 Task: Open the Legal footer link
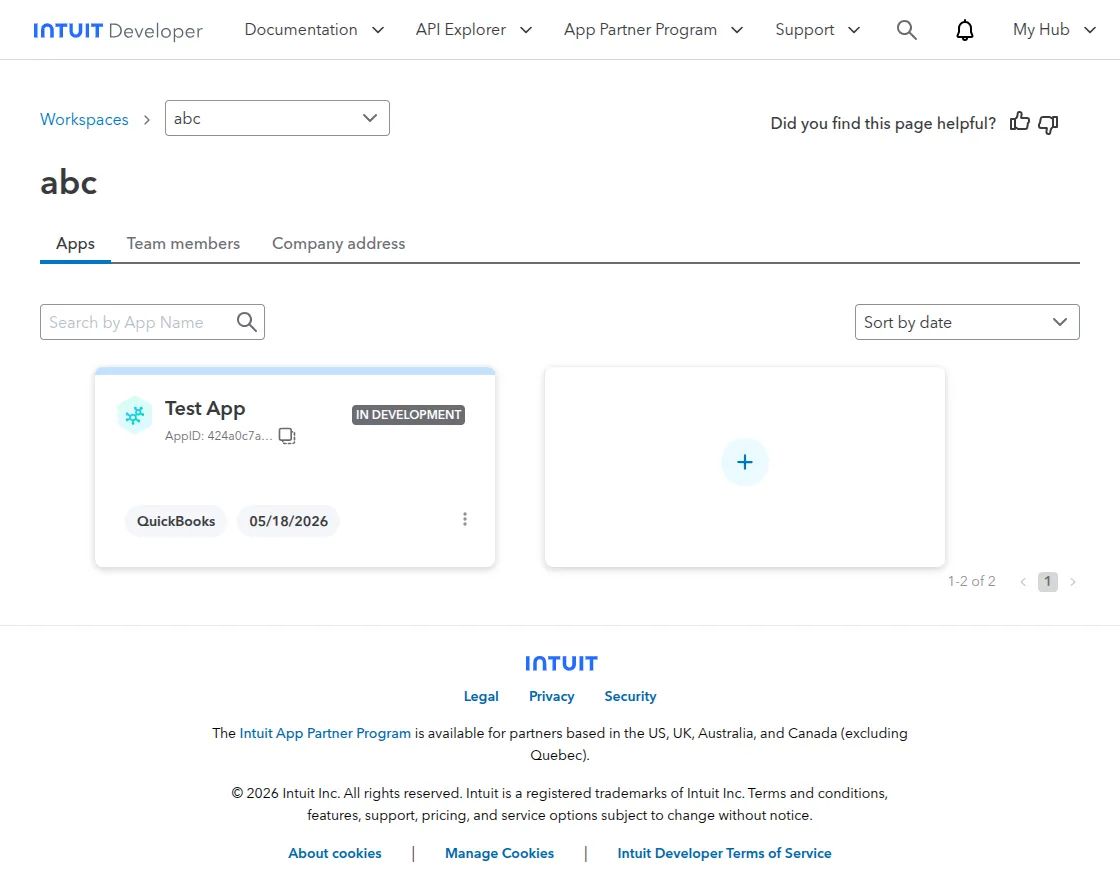point(481,696)
